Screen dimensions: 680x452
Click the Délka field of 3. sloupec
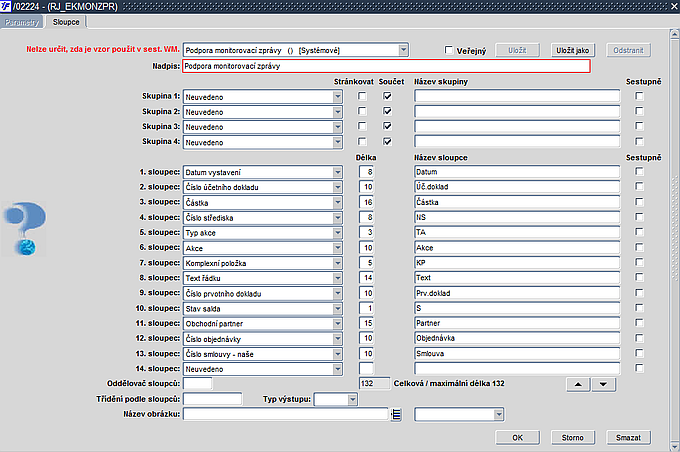click(x=366, y=202)
